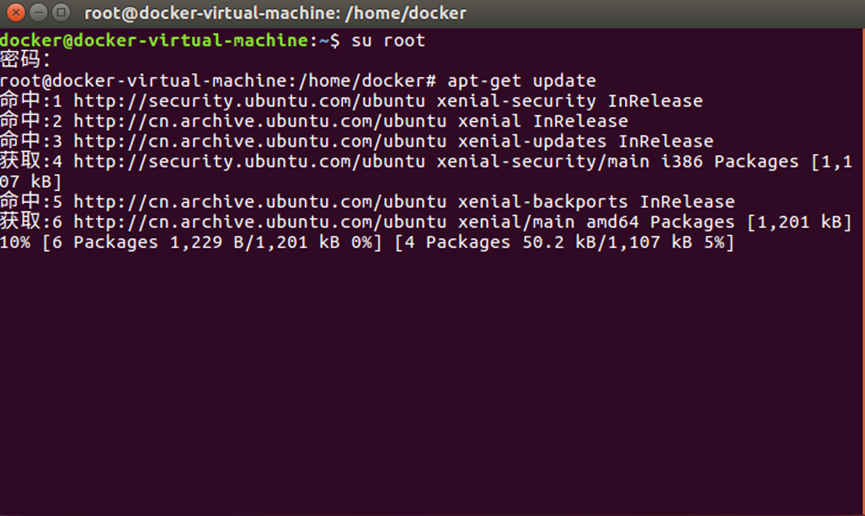This screenshot has height=516, width=865.
Task: Click the 密码: password prompt line
Action: pyautogui.click(x=24, y=60)
